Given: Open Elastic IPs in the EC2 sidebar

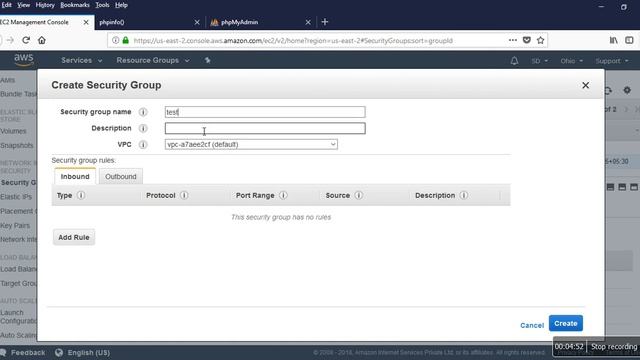Looking at the screenshot, I should point(16,197).
